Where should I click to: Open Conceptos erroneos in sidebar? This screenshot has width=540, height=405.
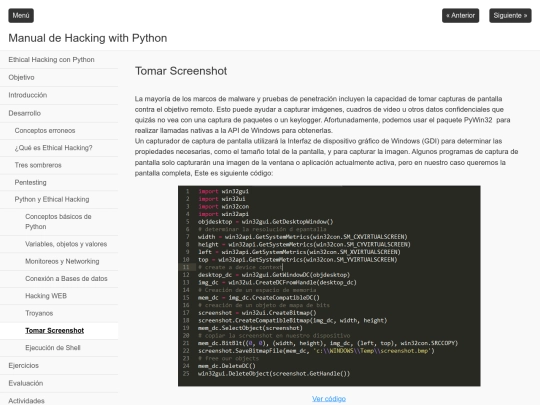(45, 131)
